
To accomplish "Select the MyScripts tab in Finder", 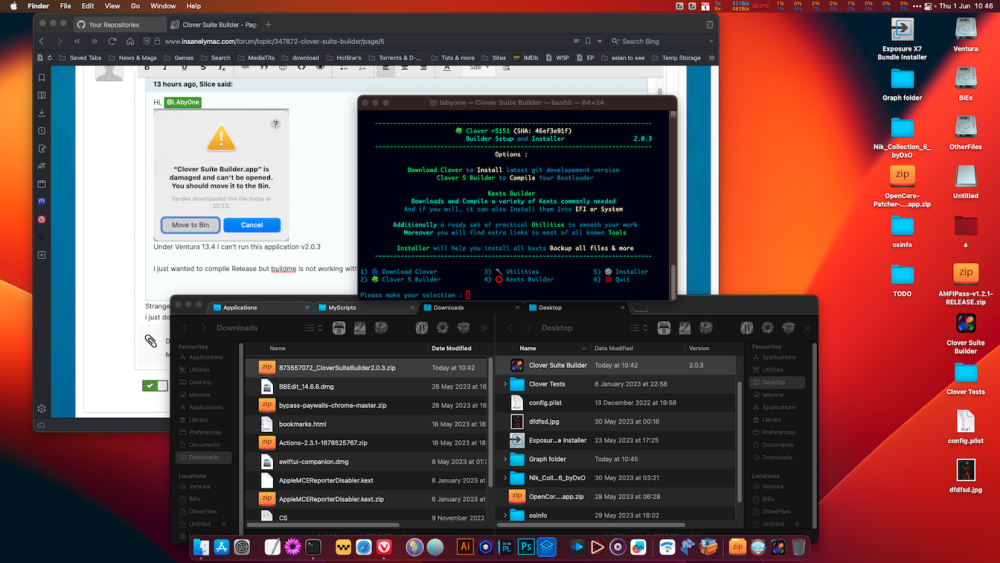I will [x=366, y=307].
